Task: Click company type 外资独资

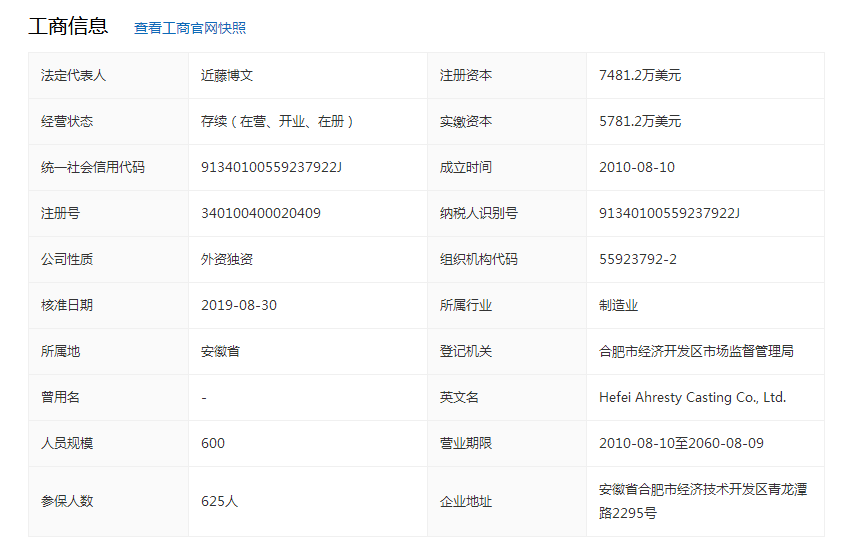Action: tap(227, 259)
